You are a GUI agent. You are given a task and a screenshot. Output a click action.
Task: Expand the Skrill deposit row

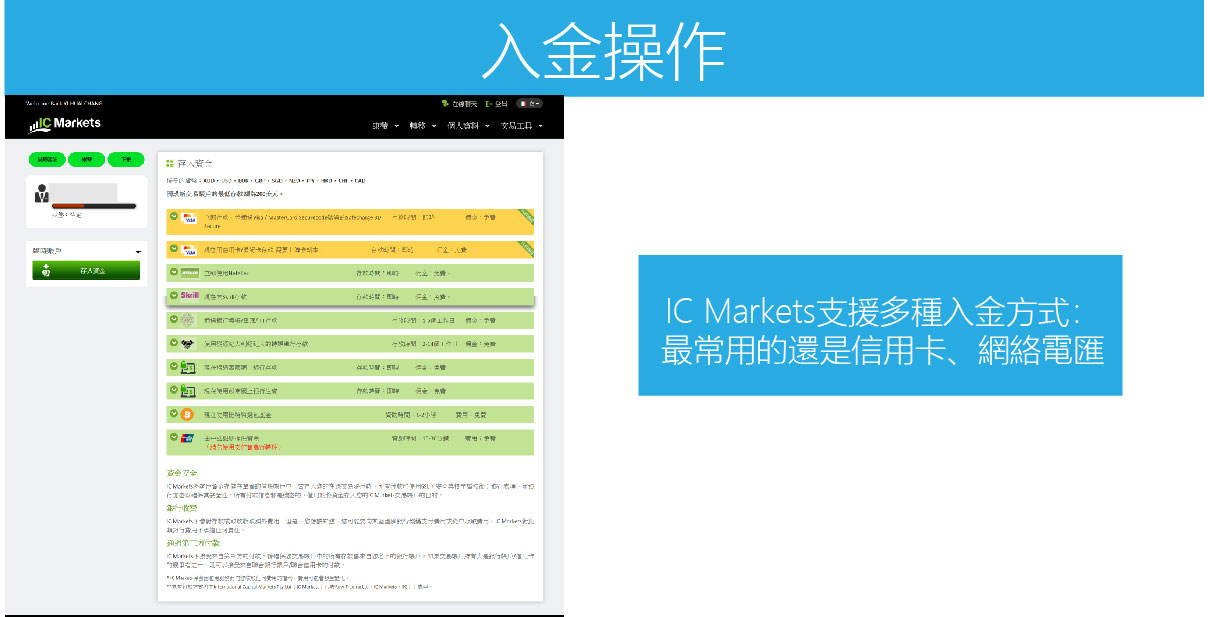coord(174,296)
